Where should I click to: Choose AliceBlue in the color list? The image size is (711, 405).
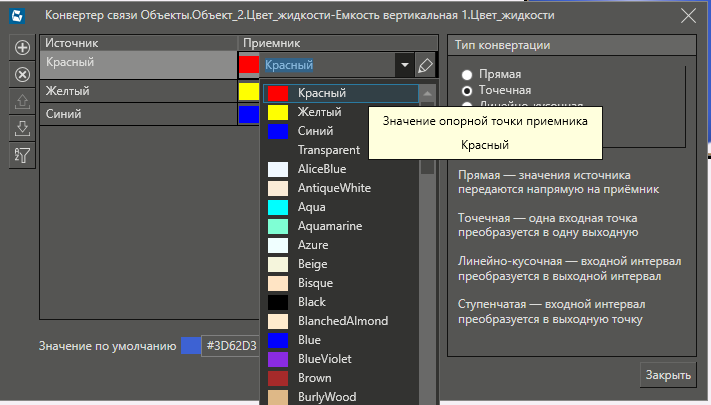(341, 169)
